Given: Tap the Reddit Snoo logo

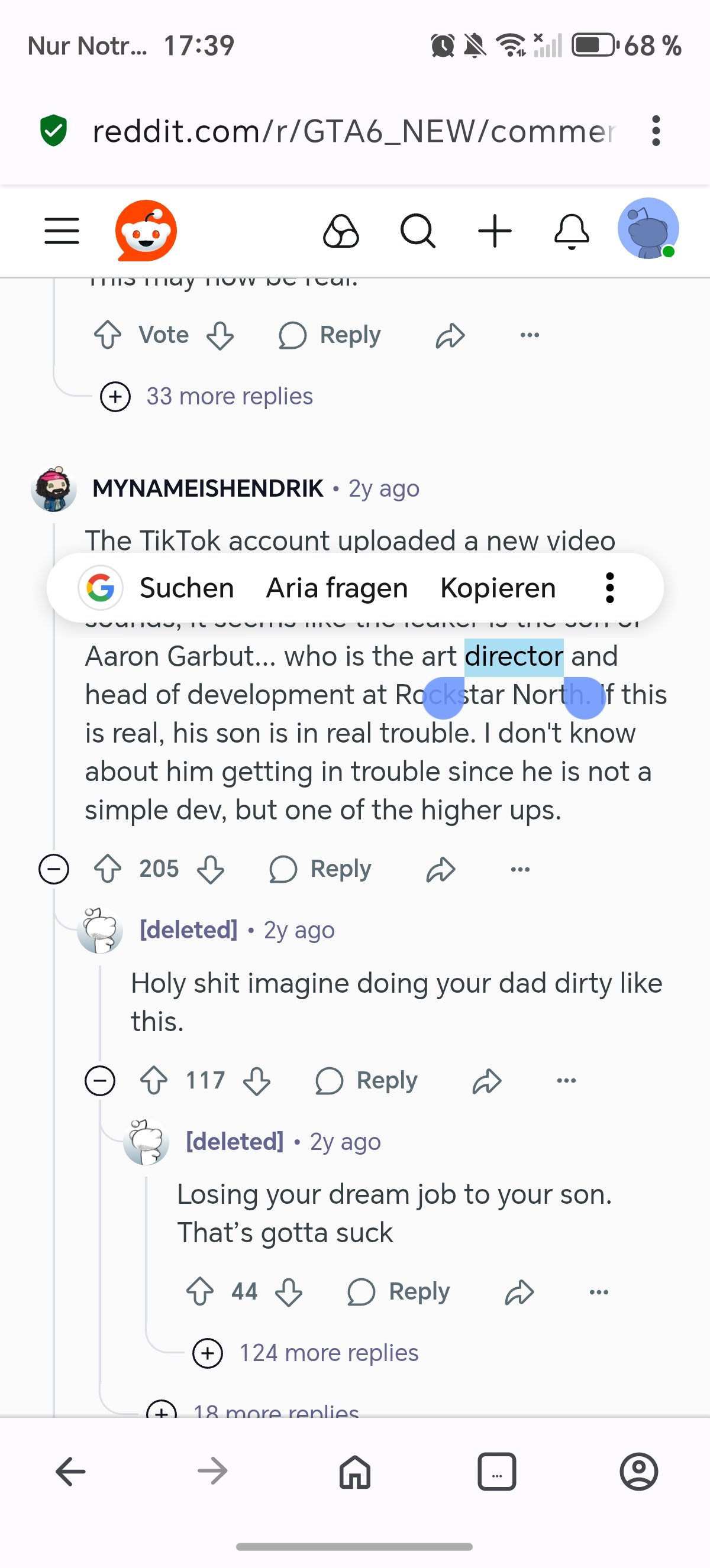Looking at the screenshot, I should point(146,231).
